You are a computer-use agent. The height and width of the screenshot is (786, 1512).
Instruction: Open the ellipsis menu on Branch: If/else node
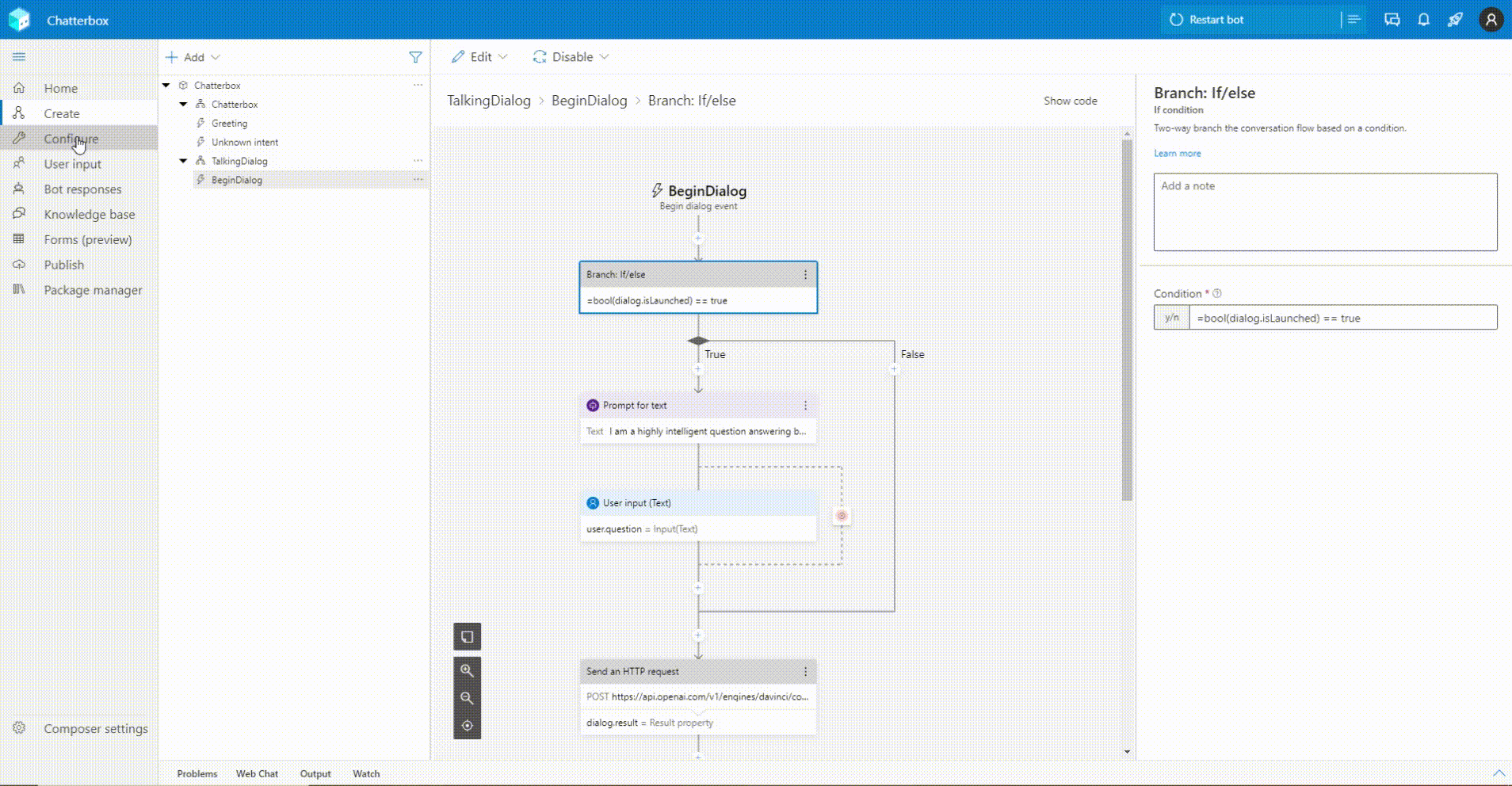pos(804,274)
